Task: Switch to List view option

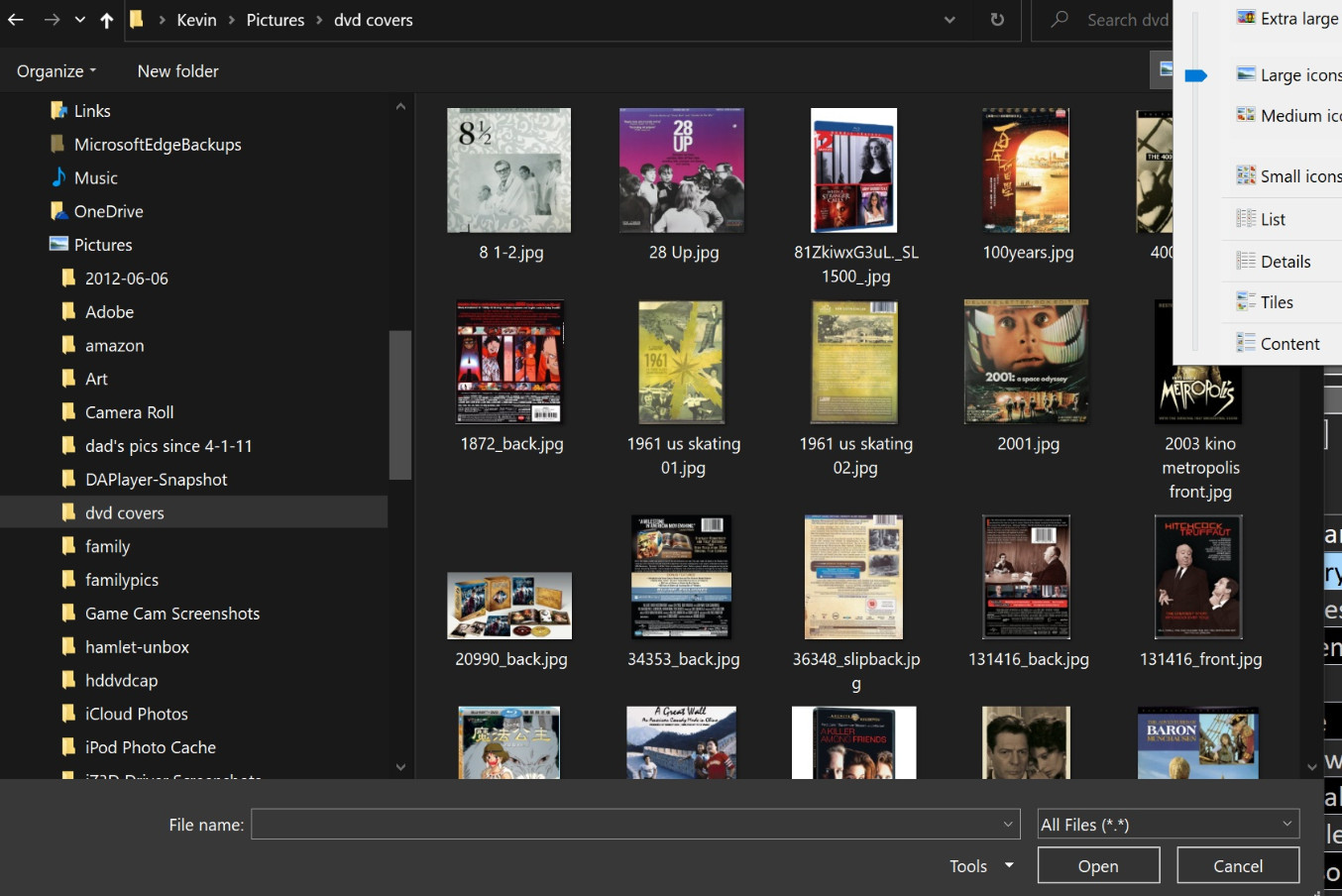Action: click(x=1272, y=219)
